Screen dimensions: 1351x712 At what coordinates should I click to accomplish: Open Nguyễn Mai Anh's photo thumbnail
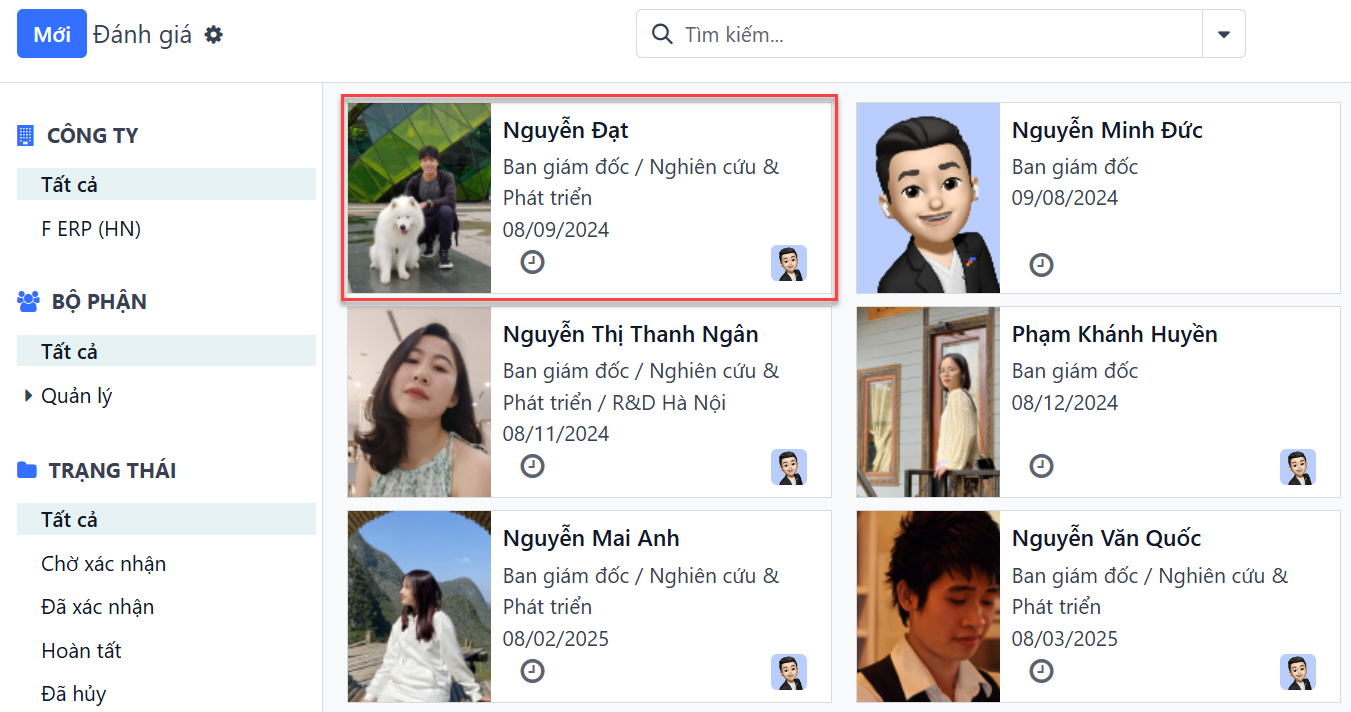click(x=419, y=607)
